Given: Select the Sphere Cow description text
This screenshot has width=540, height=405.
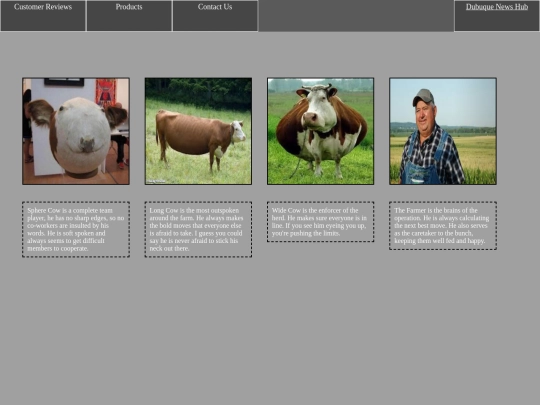Looking at the screenshot, I should (x=76, y=229).
